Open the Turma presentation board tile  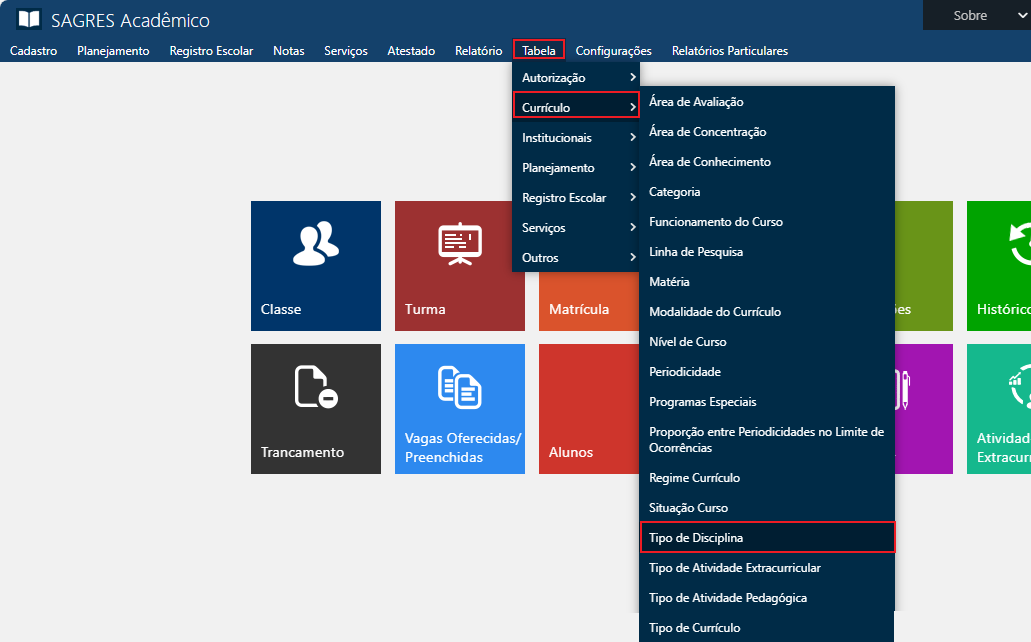[459, 244]
